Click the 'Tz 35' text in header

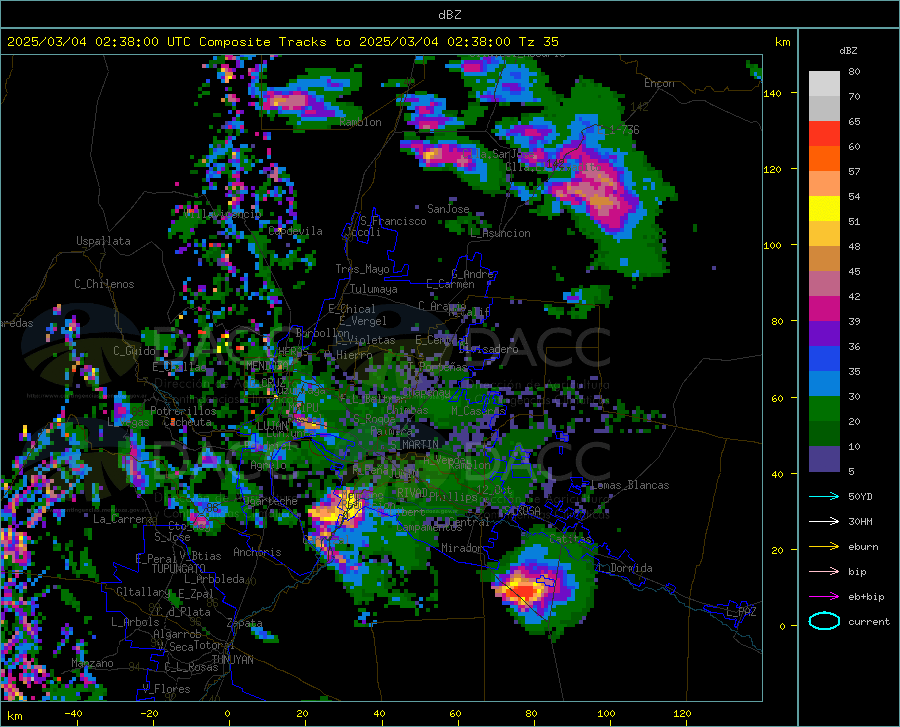point(538,42)
